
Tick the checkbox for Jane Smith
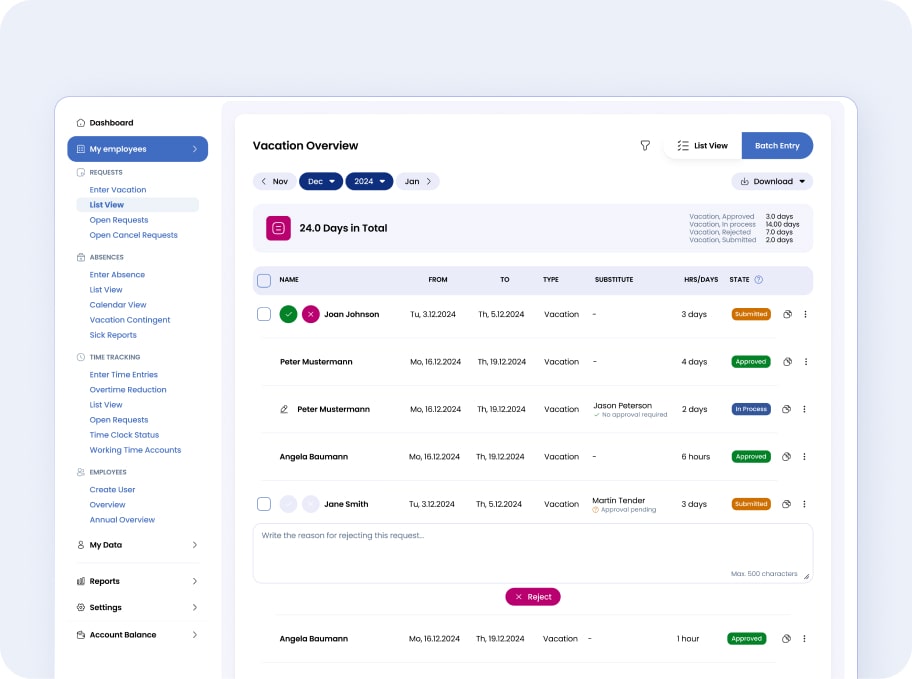pos(264,504)
